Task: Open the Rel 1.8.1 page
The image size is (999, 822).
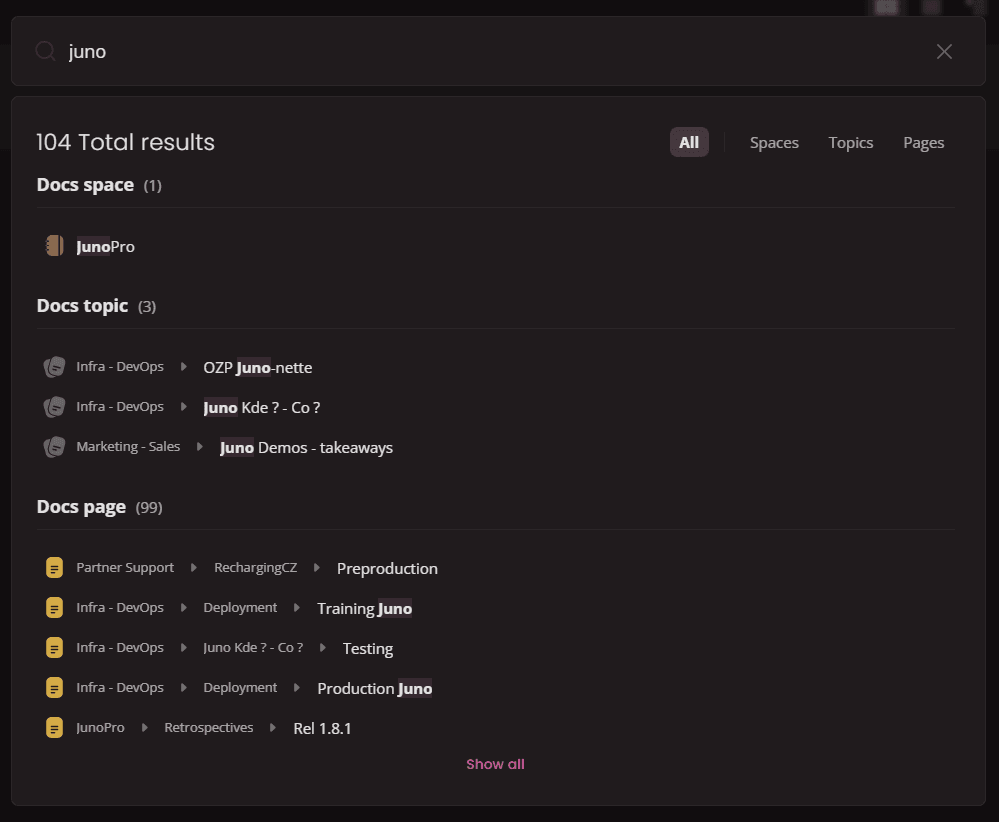Action: click(322, 728)
